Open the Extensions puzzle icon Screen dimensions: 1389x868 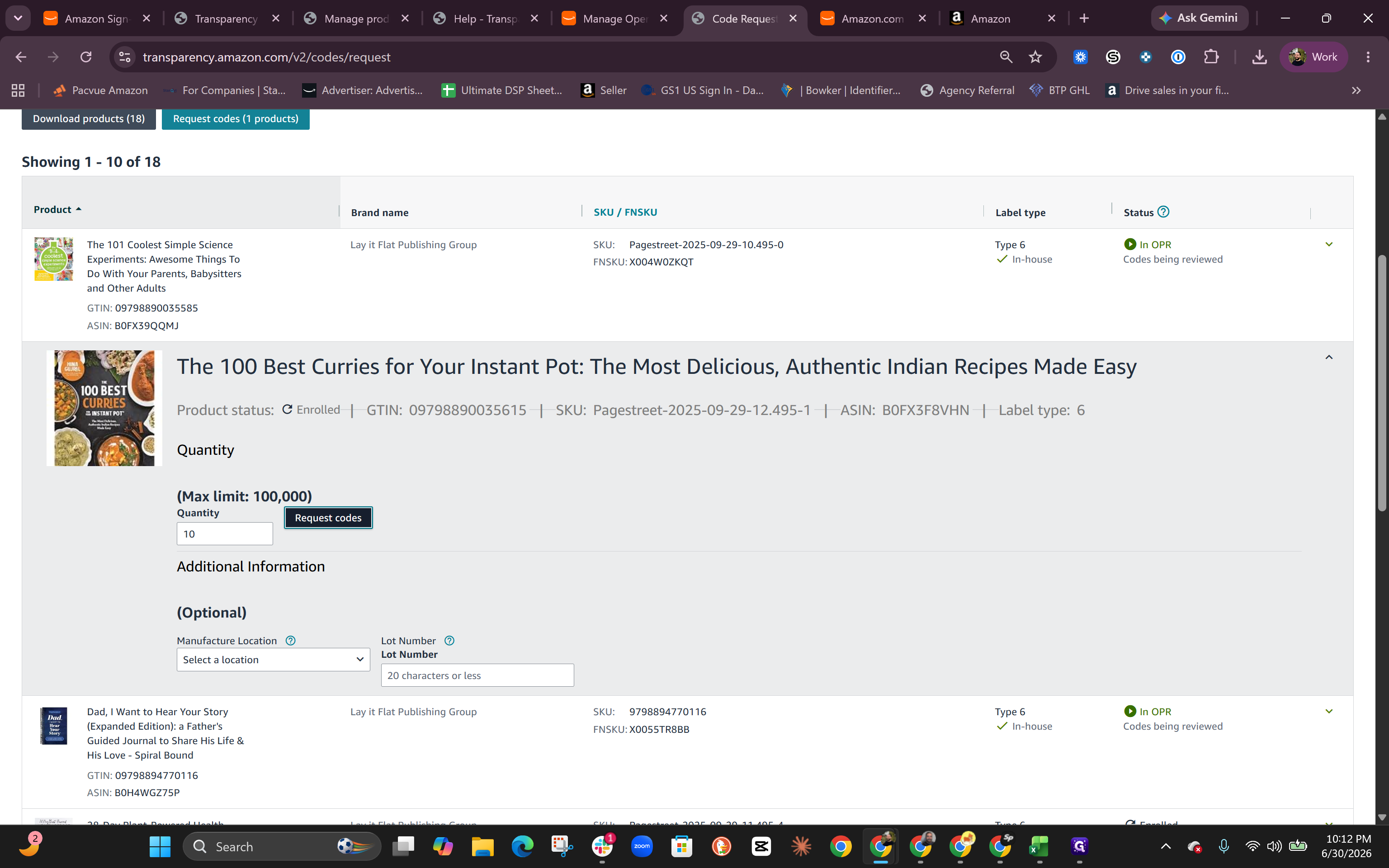pyautogui.click(x=1211, y=57)
